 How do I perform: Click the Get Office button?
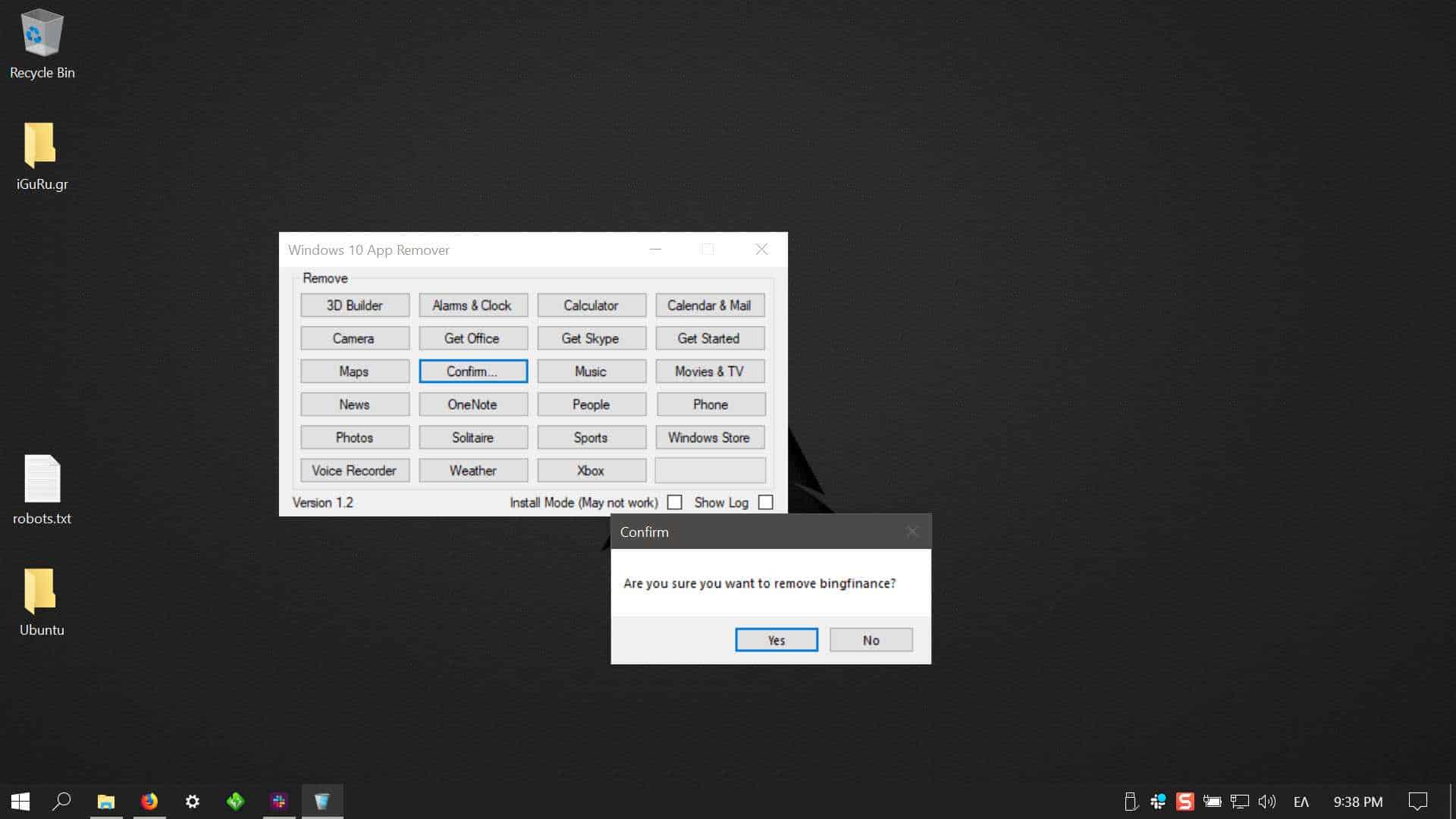472,338
